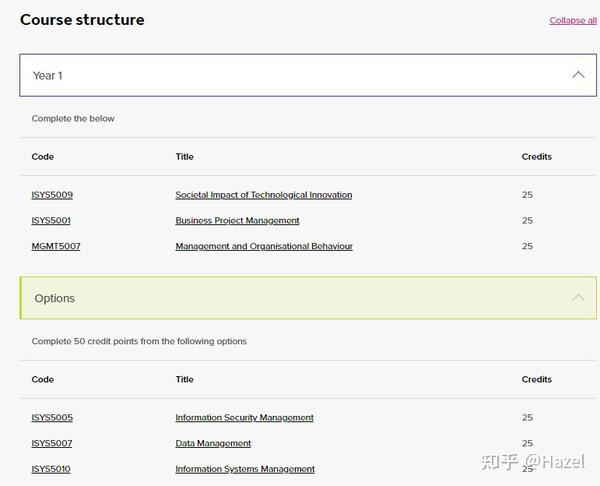Open Societal Impact of Technological Innovation
Image resolution: width=600 pixels, height=486 pixels.
point(264,195)
